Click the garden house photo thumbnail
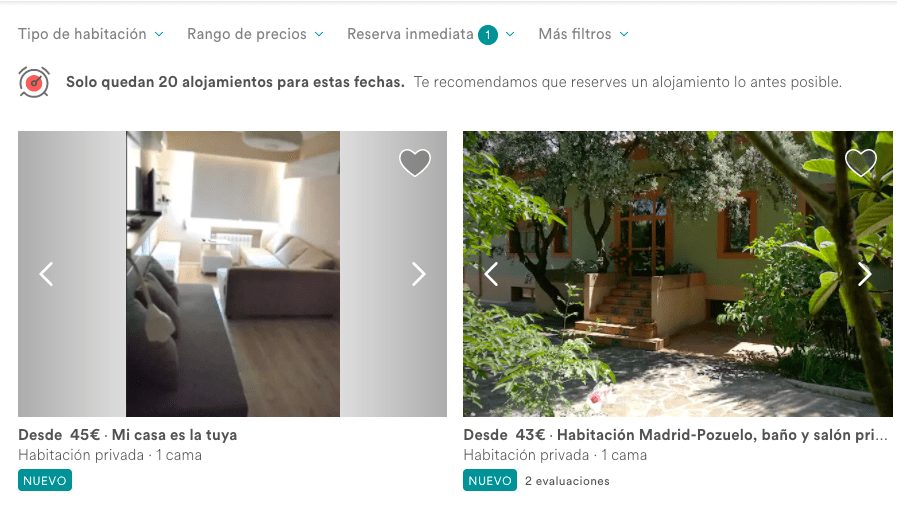 coord(678,274)
